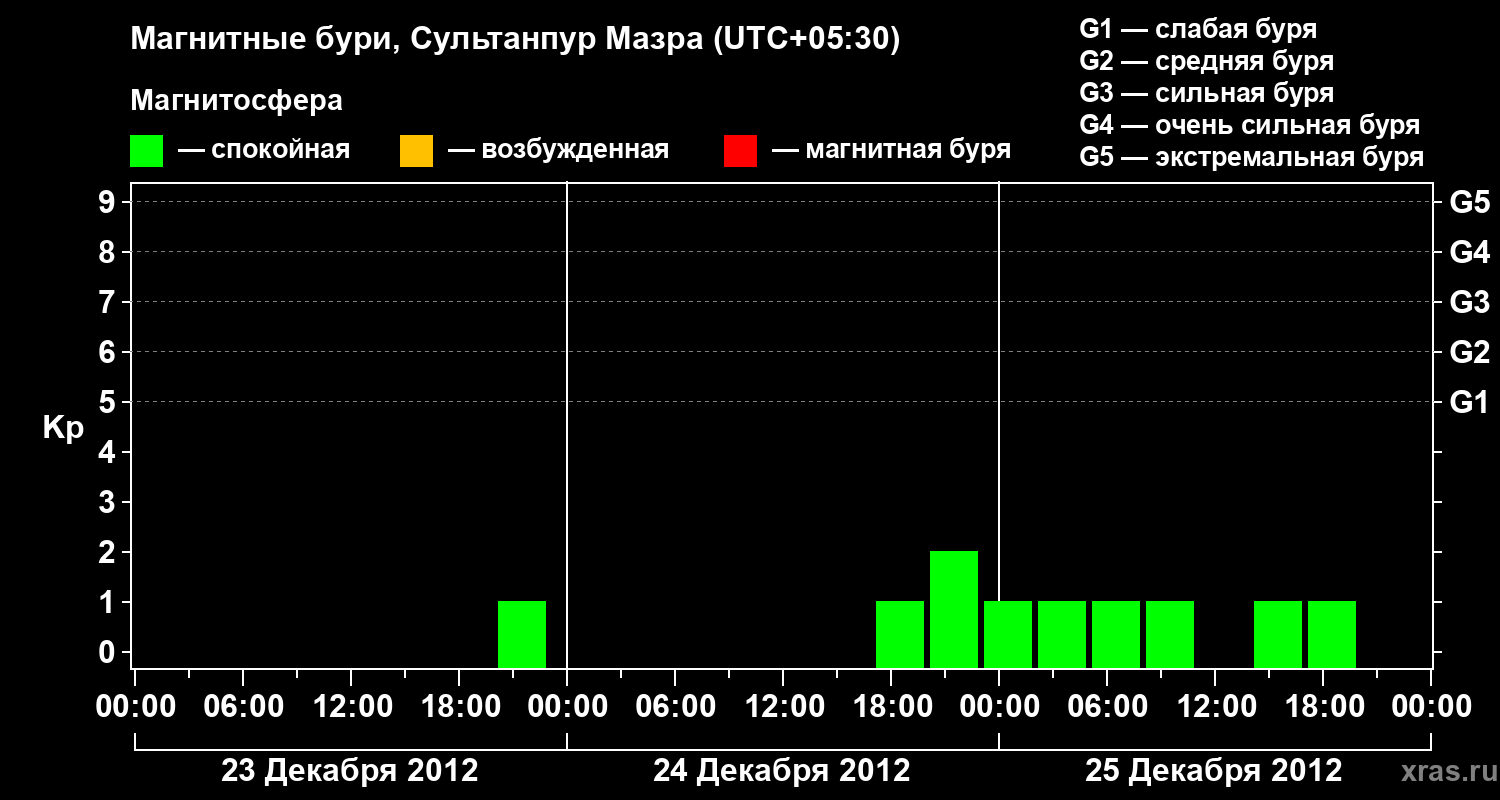Click the 'G2' right axis label
1500x800 pixels.
(x=1470, y=353)
